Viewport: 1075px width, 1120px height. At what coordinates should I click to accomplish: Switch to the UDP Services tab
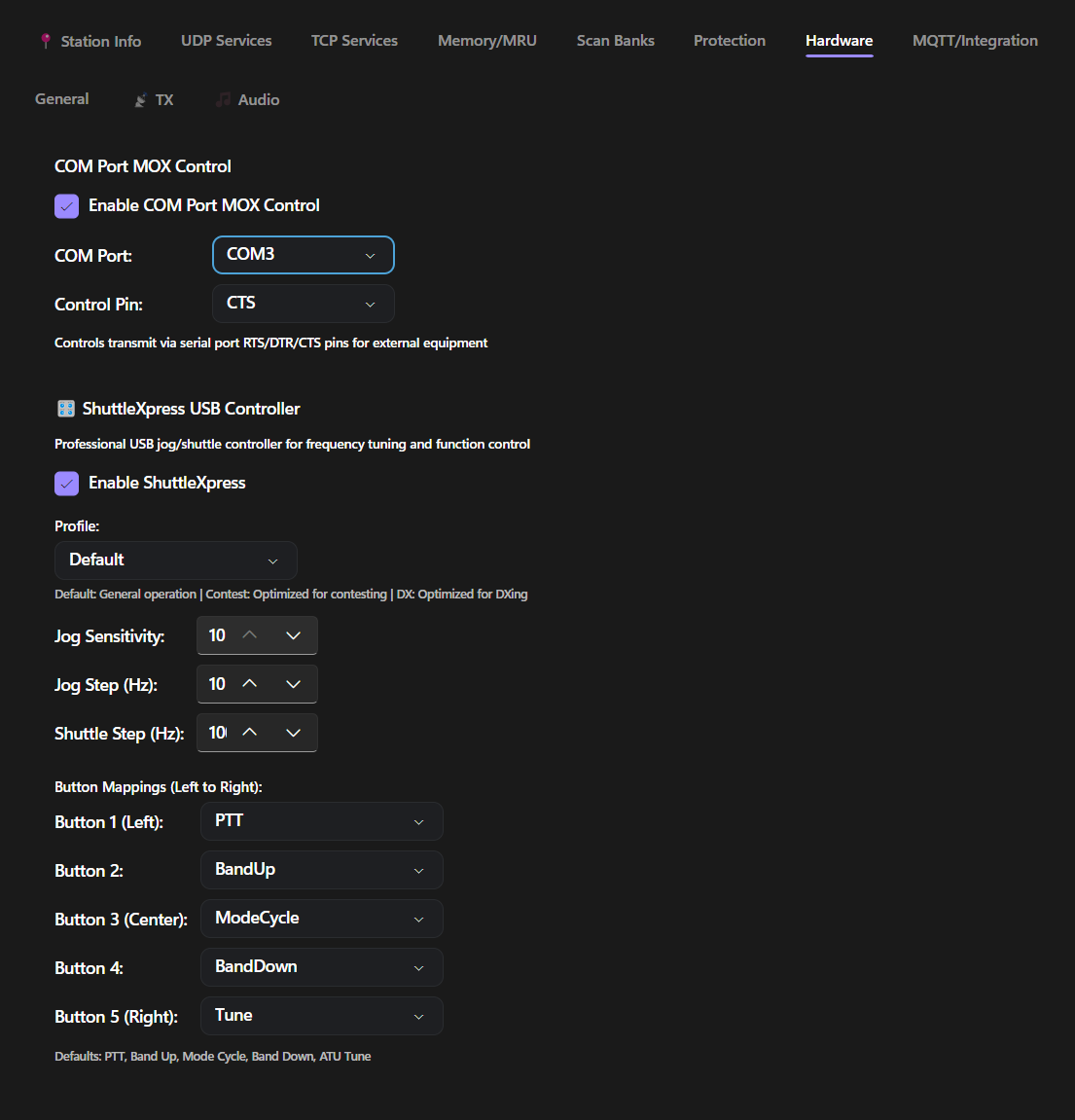point(226,41)
